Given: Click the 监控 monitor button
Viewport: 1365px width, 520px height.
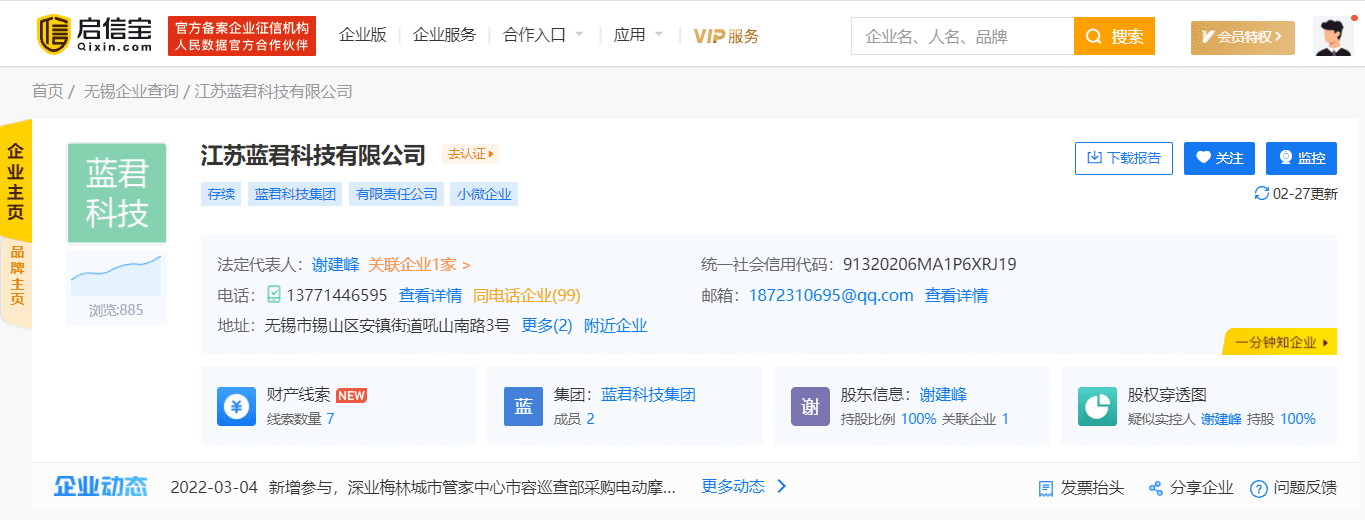Looking at the screenshot, I should coord(1301,158).
